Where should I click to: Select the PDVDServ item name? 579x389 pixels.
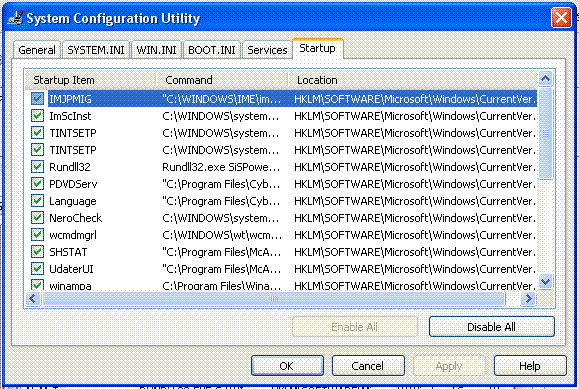tap(73, 184)
